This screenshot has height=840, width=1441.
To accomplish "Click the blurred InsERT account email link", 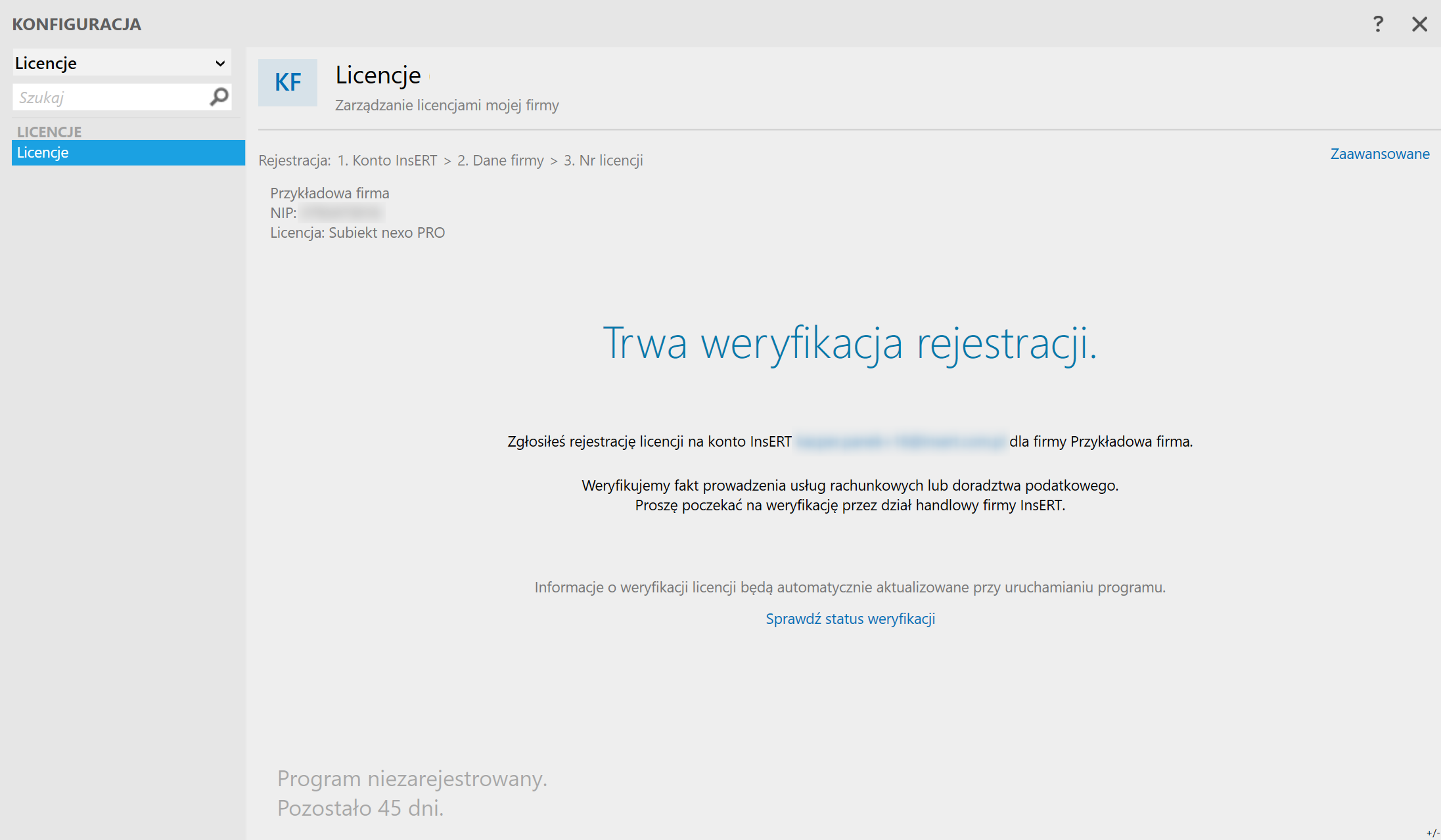I will click(900, 441).
